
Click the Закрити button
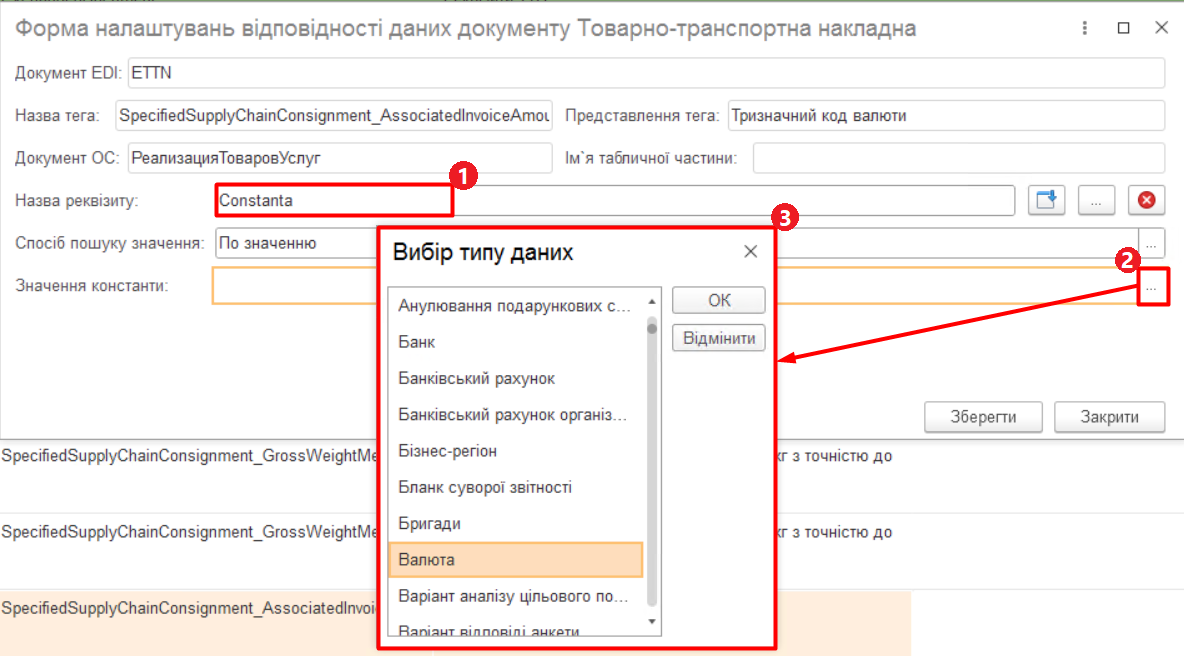tap(1109, 417)
